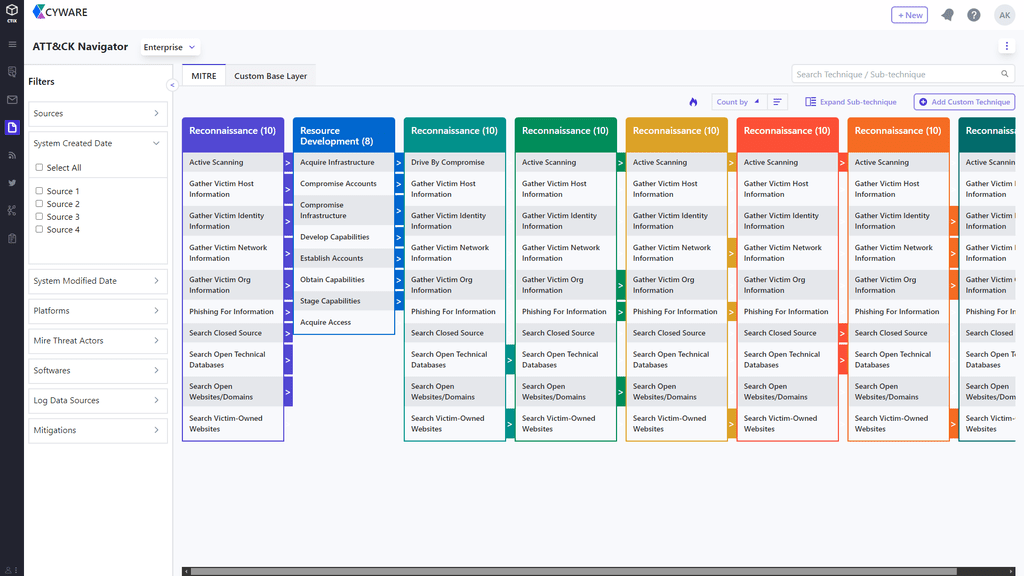Expand the Log Data Sources filter

[x=98, y=400]
